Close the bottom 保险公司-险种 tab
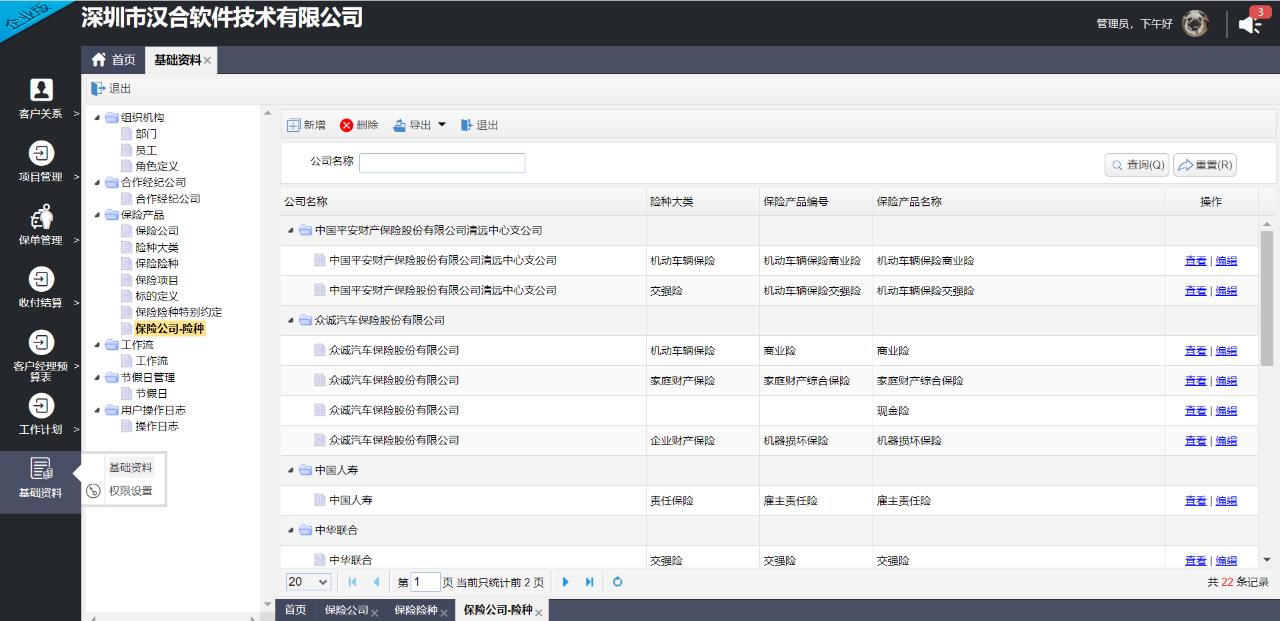1280x621 pixels. click(x=538, y=612)
